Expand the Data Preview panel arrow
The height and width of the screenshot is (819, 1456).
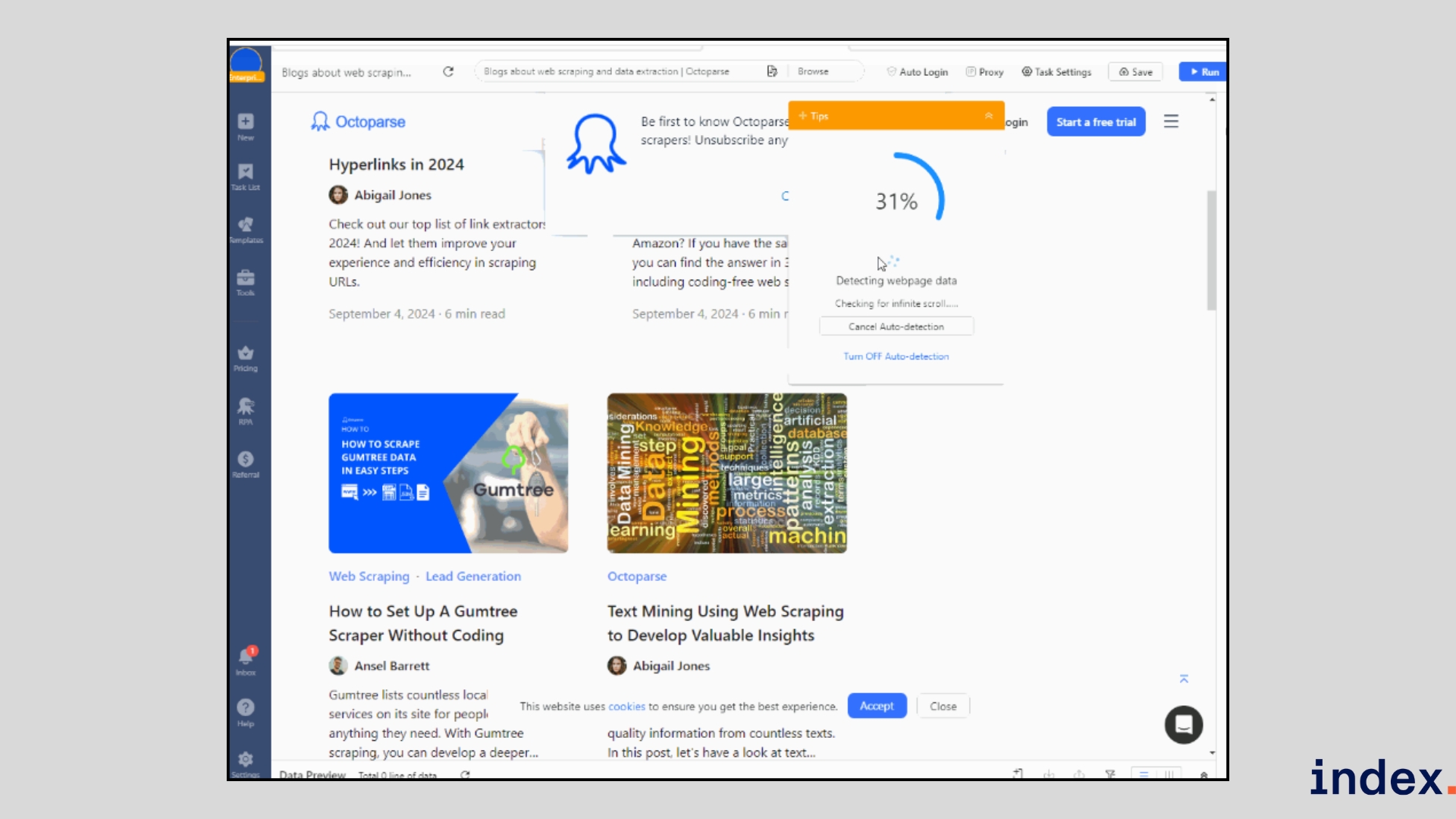1203,775
